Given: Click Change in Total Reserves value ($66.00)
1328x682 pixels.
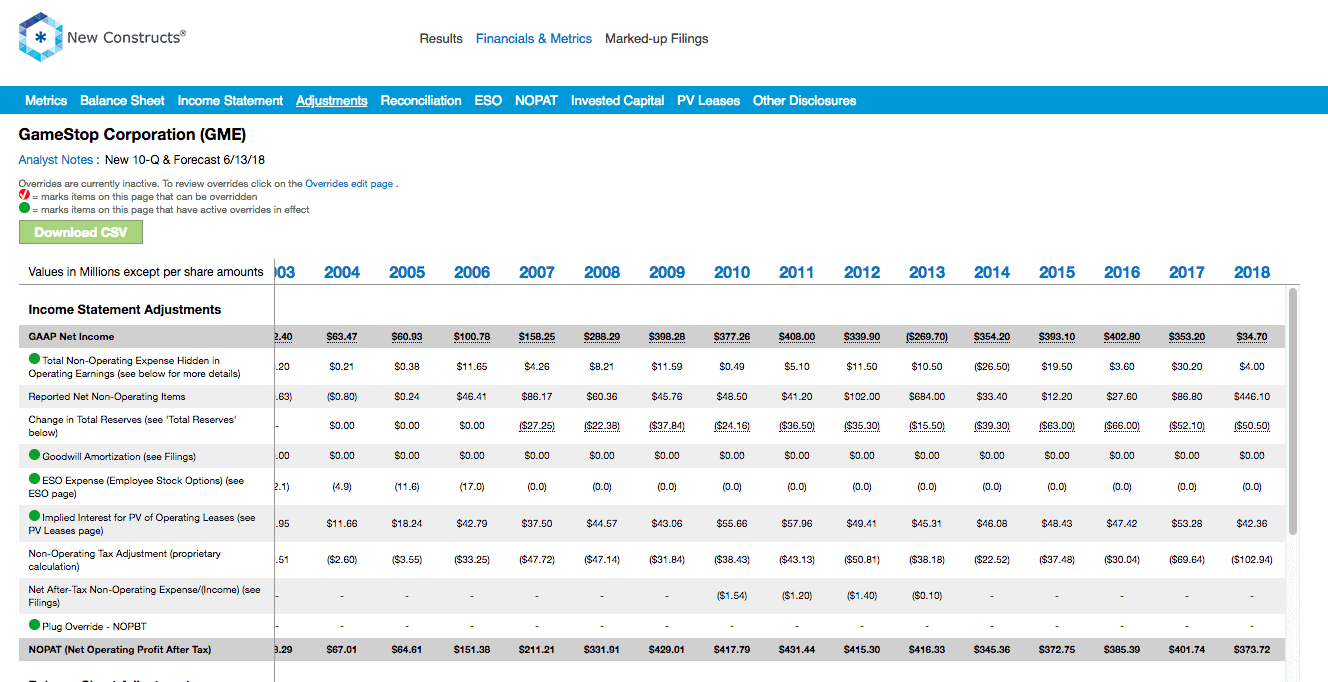Looking at the screenshot, I should [x=1122, y=426].
